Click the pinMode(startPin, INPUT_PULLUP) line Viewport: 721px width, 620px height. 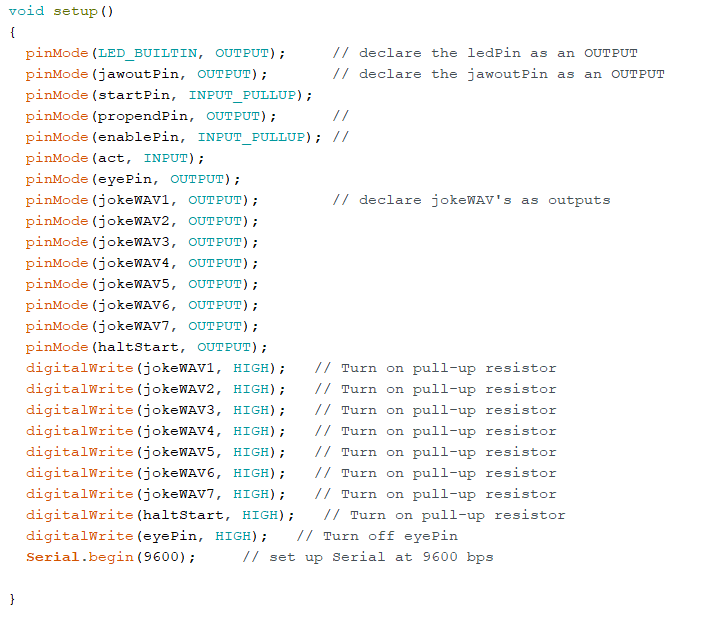[x=169, y=95]
